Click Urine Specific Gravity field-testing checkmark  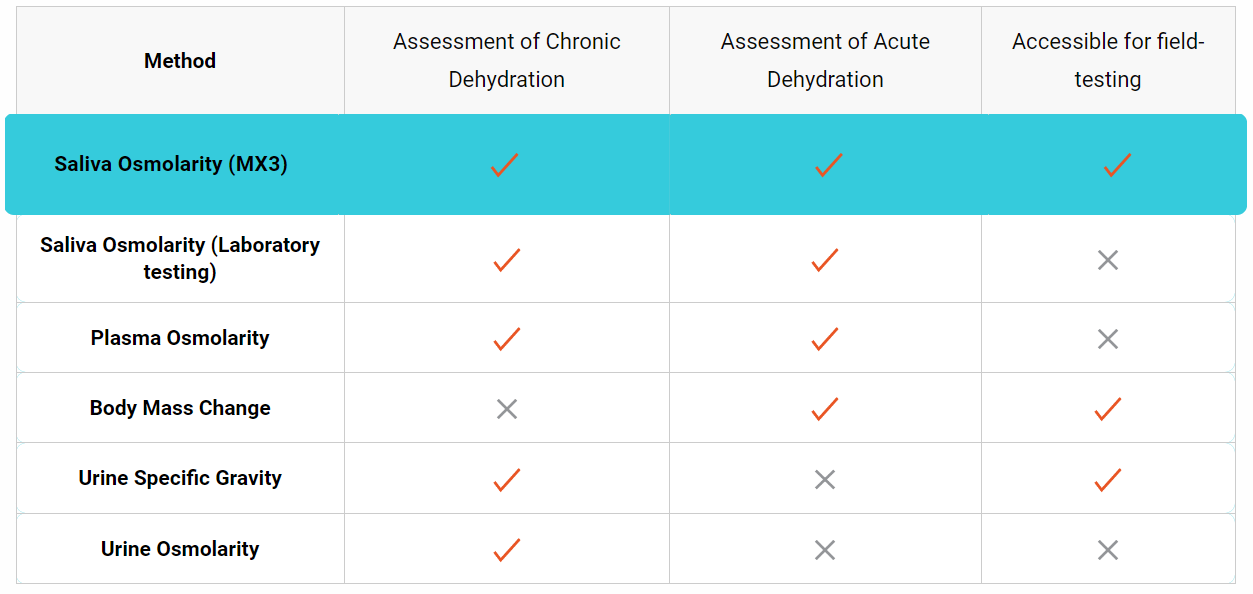click(1107, 480)
